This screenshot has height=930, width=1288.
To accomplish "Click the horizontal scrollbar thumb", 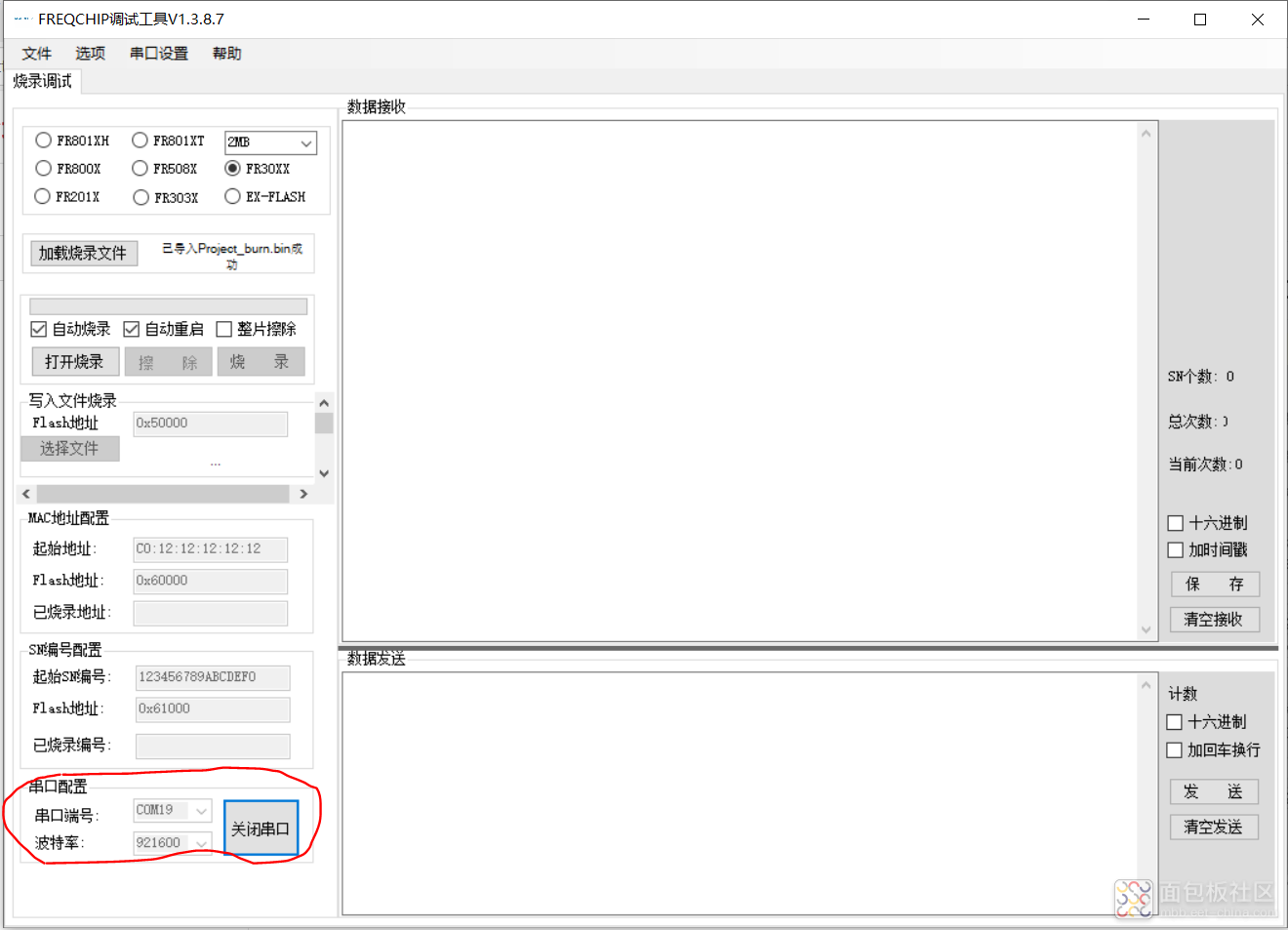I will click(x=163, y=494).
